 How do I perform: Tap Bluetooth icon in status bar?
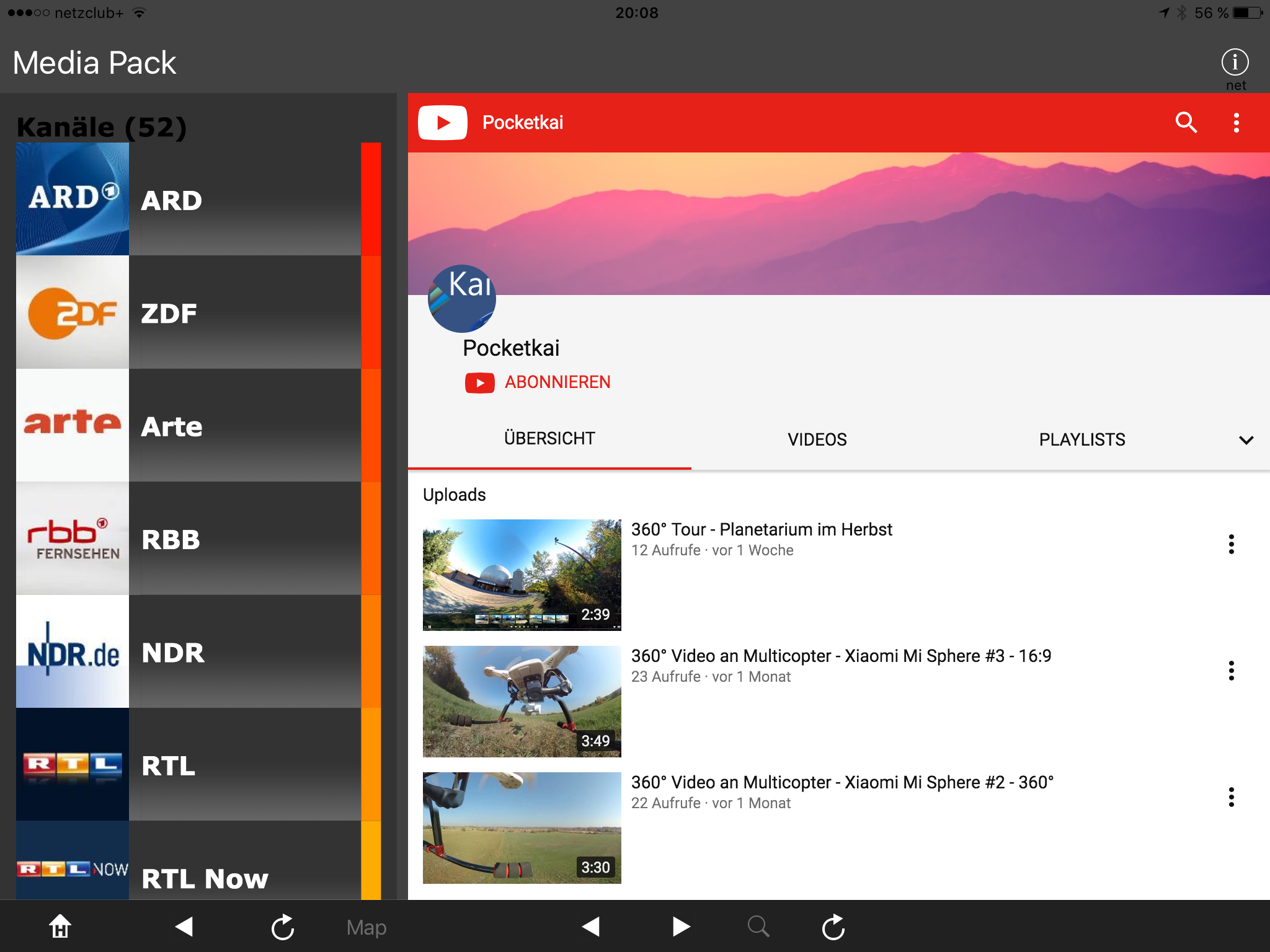pos(1182,12)
